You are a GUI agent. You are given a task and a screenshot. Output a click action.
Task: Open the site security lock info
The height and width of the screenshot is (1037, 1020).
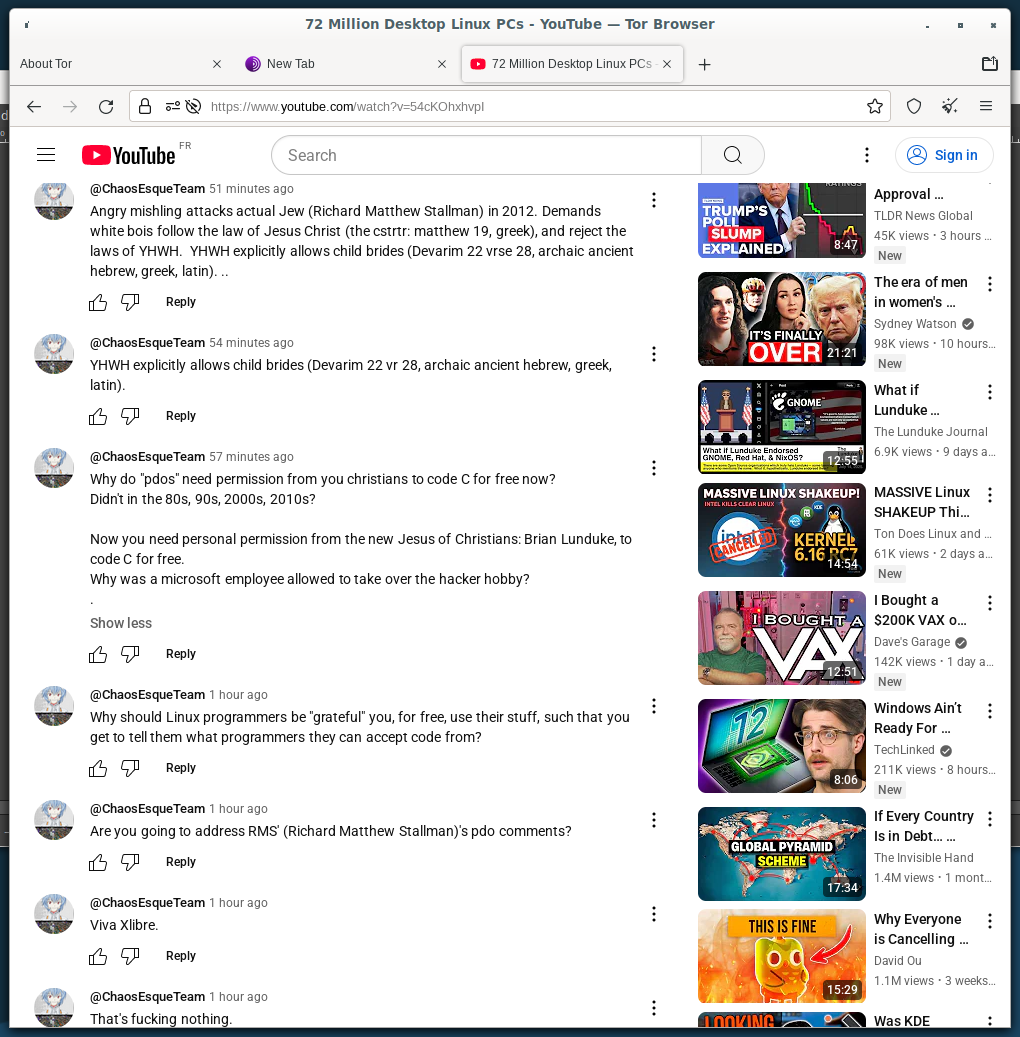pos(145,106)
